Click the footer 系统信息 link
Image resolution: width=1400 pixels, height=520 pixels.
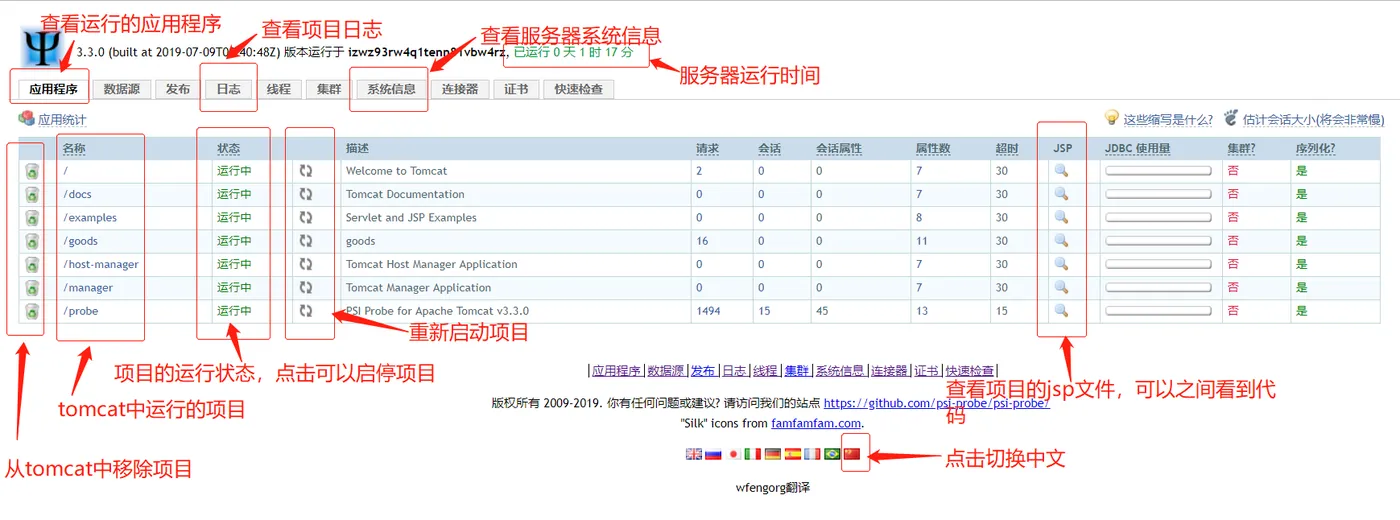point(840,370)
